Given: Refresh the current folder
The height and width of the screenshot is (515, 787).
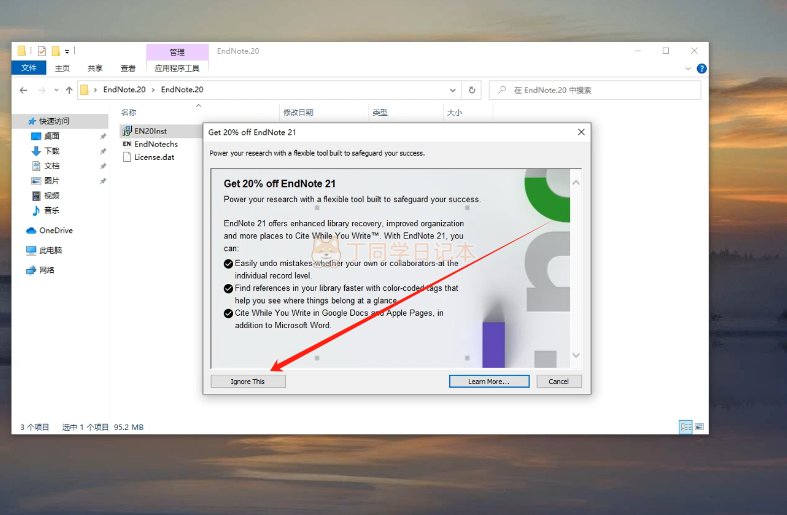Looking at the screenshot, I should coord(472,90).
